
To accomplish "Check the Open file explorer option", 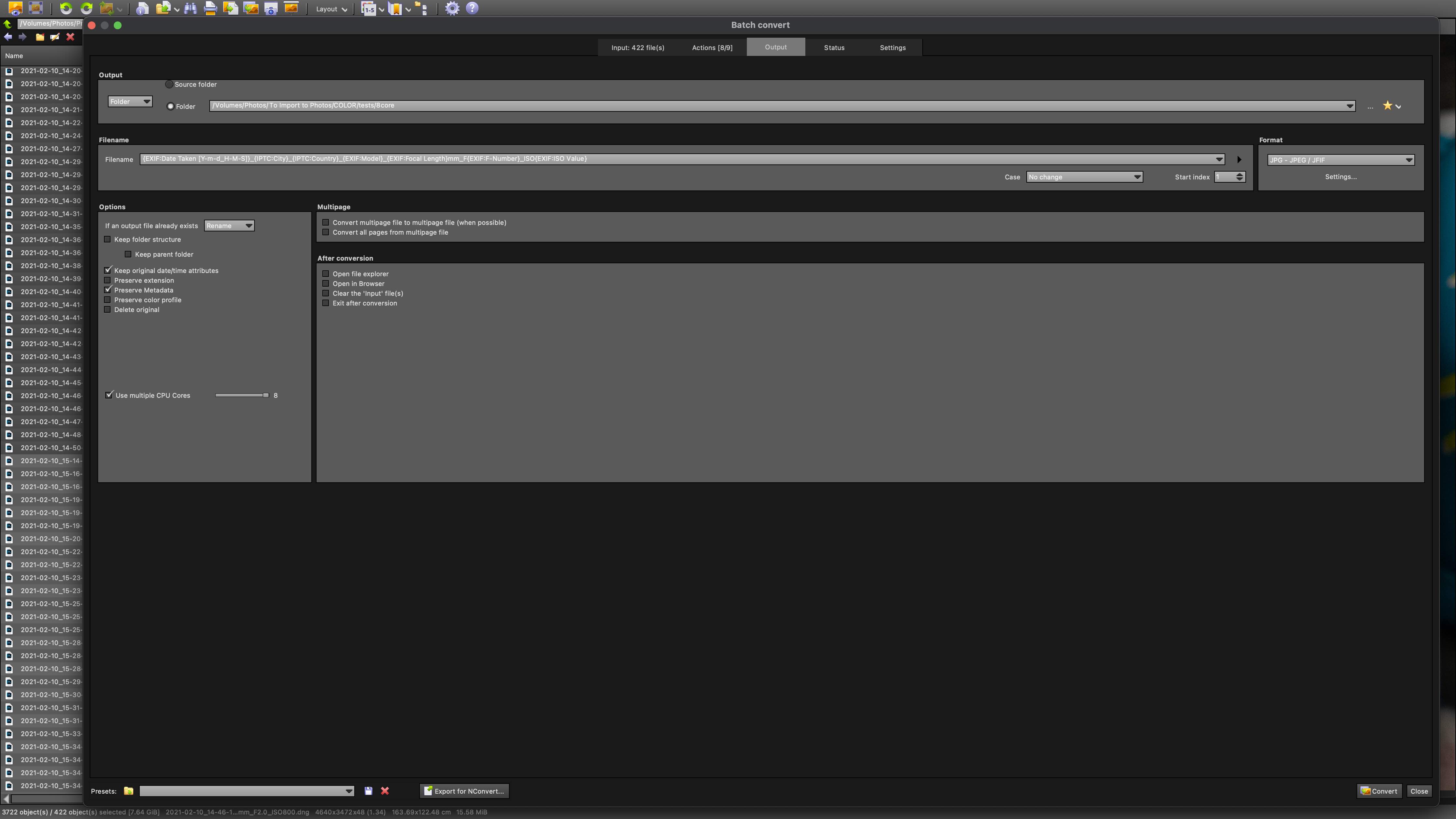I will [326, 274].
